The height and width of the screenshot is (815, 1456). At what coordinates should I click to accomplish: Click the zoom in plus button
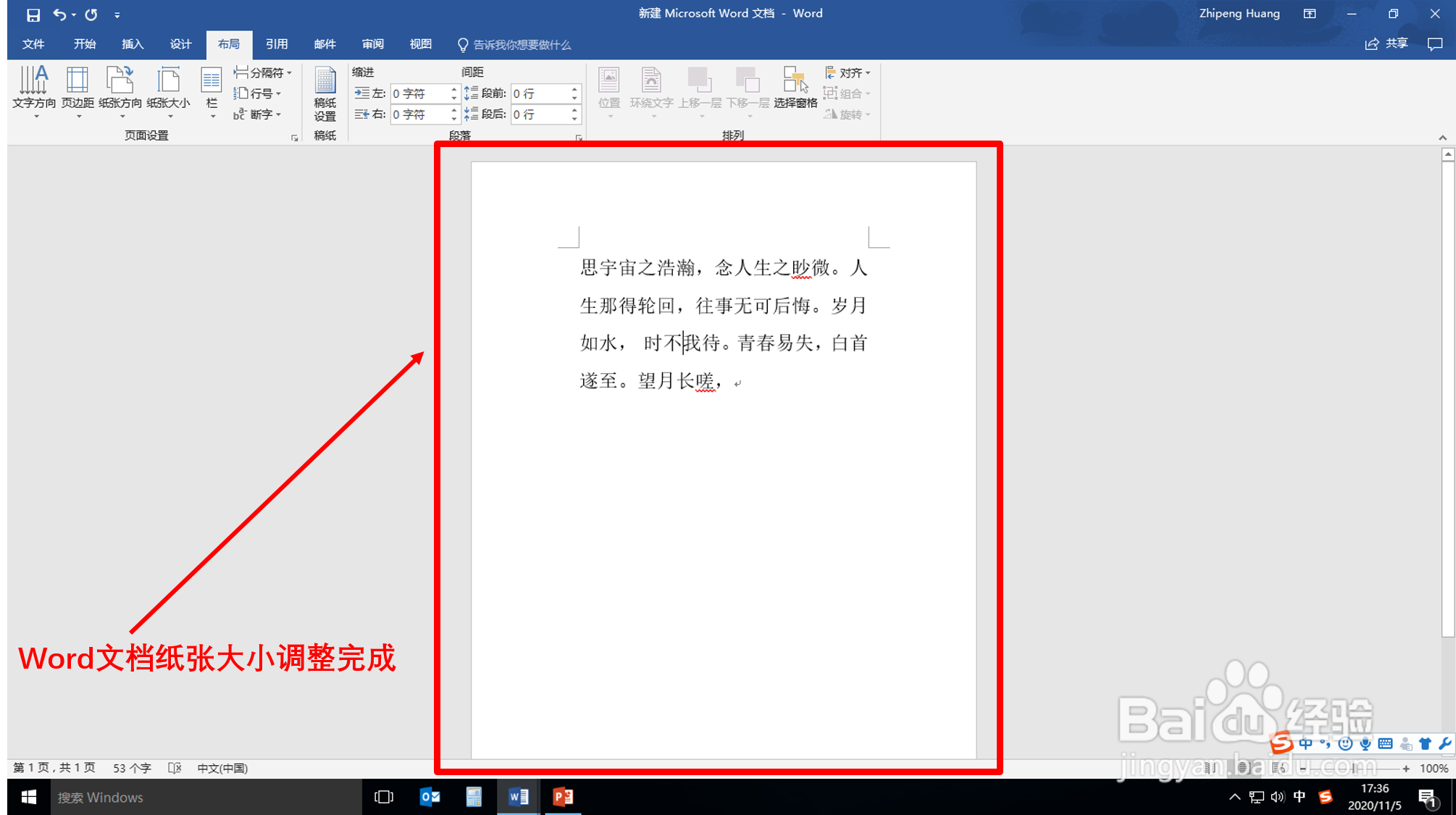tap(1406, 769)
